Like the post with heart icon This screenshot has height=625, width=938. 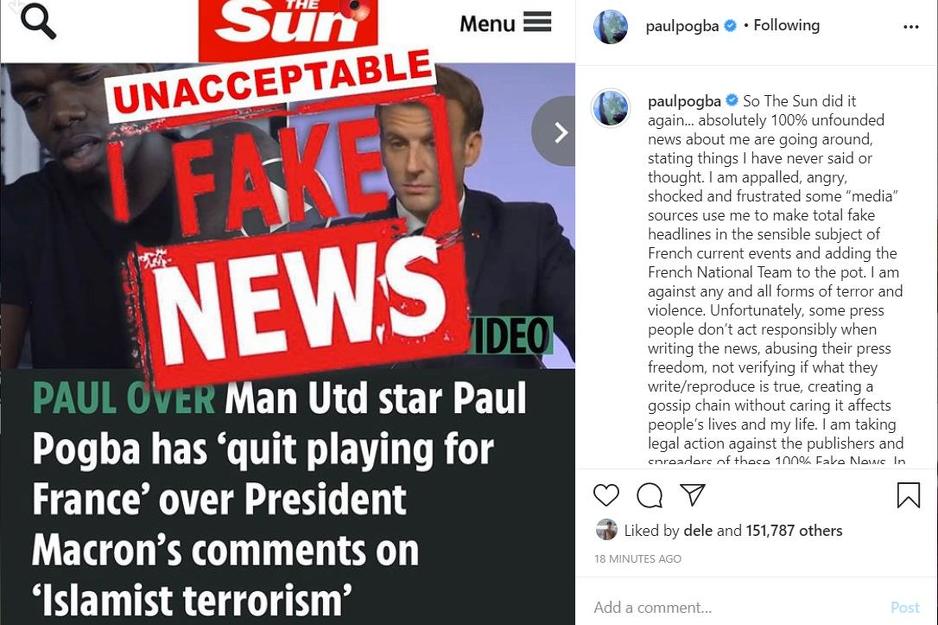(x=606, y=495)
